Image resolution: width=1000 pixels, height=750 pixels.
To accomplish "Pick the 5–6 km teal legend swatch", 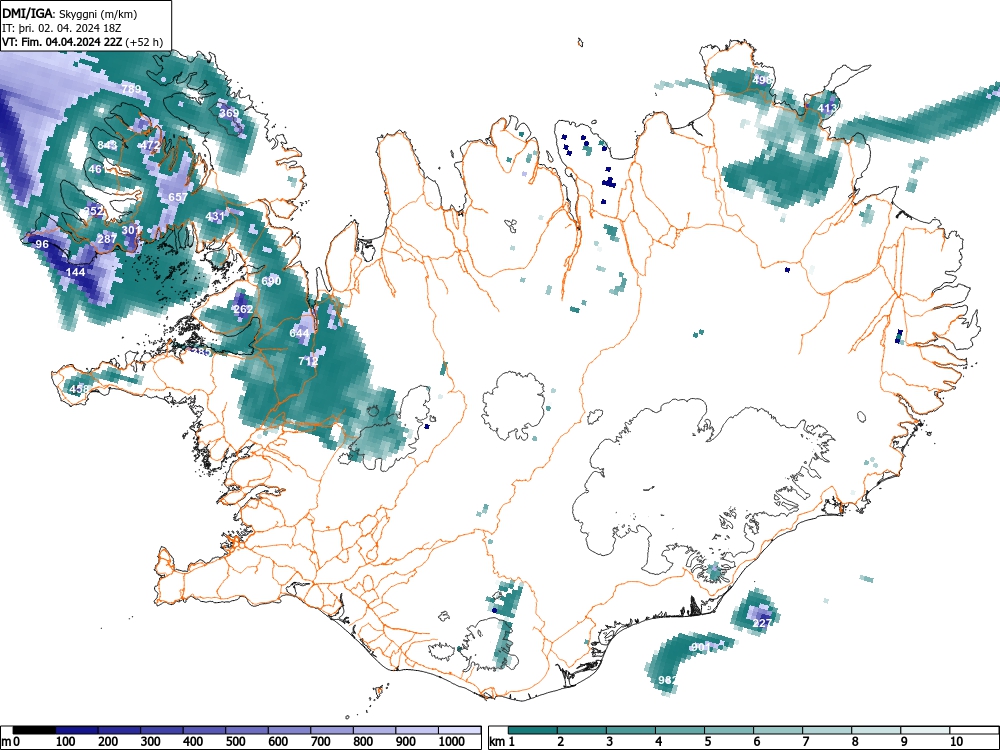I will pyautogui.click(x=729, y=730).
